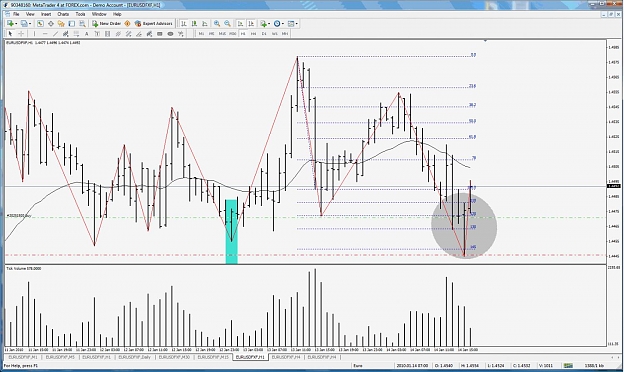Open the Profiles icon
The width and height of the screenshot is (625, 372).
(24, 24)
